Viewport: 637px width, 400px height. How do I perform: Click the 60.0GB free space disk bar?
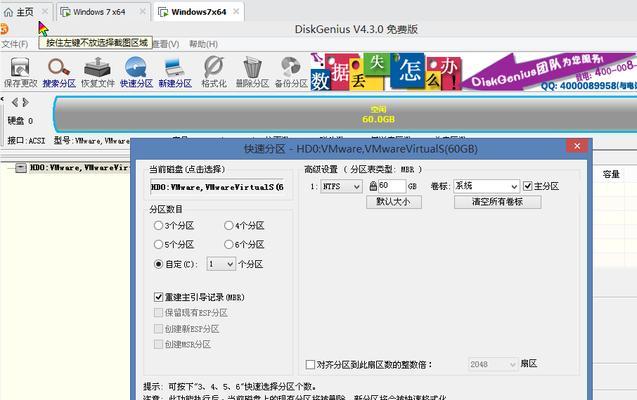tap(345, 115)
